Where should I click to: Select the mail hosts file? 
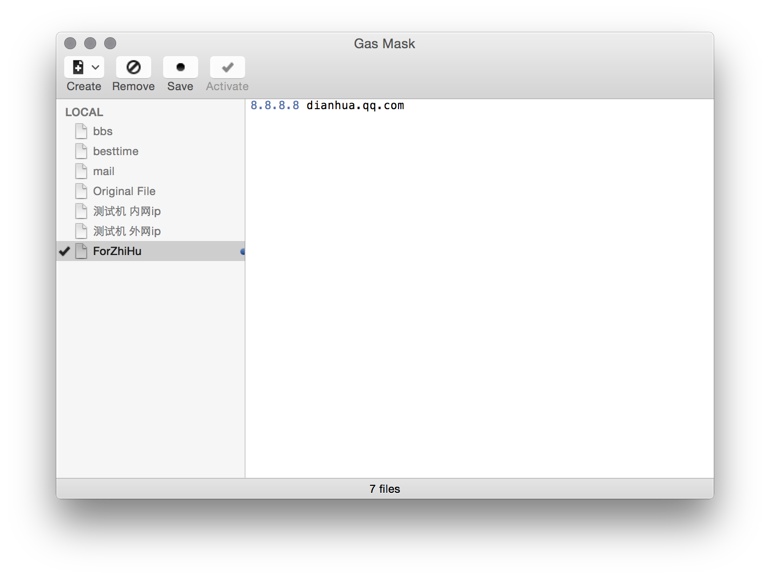[x=151, y=171]
